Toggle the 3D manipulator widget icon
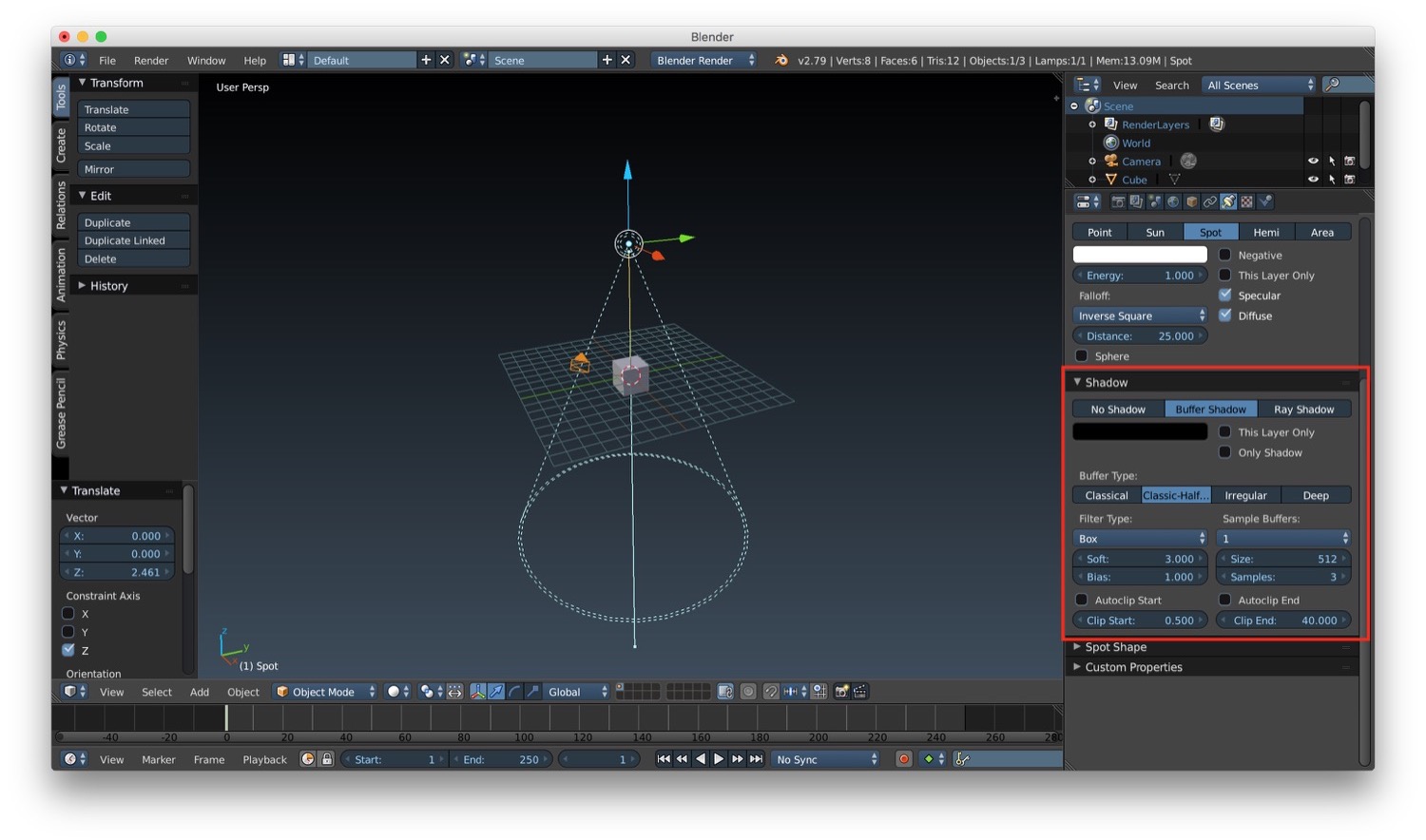 click(x=478, y=692)
